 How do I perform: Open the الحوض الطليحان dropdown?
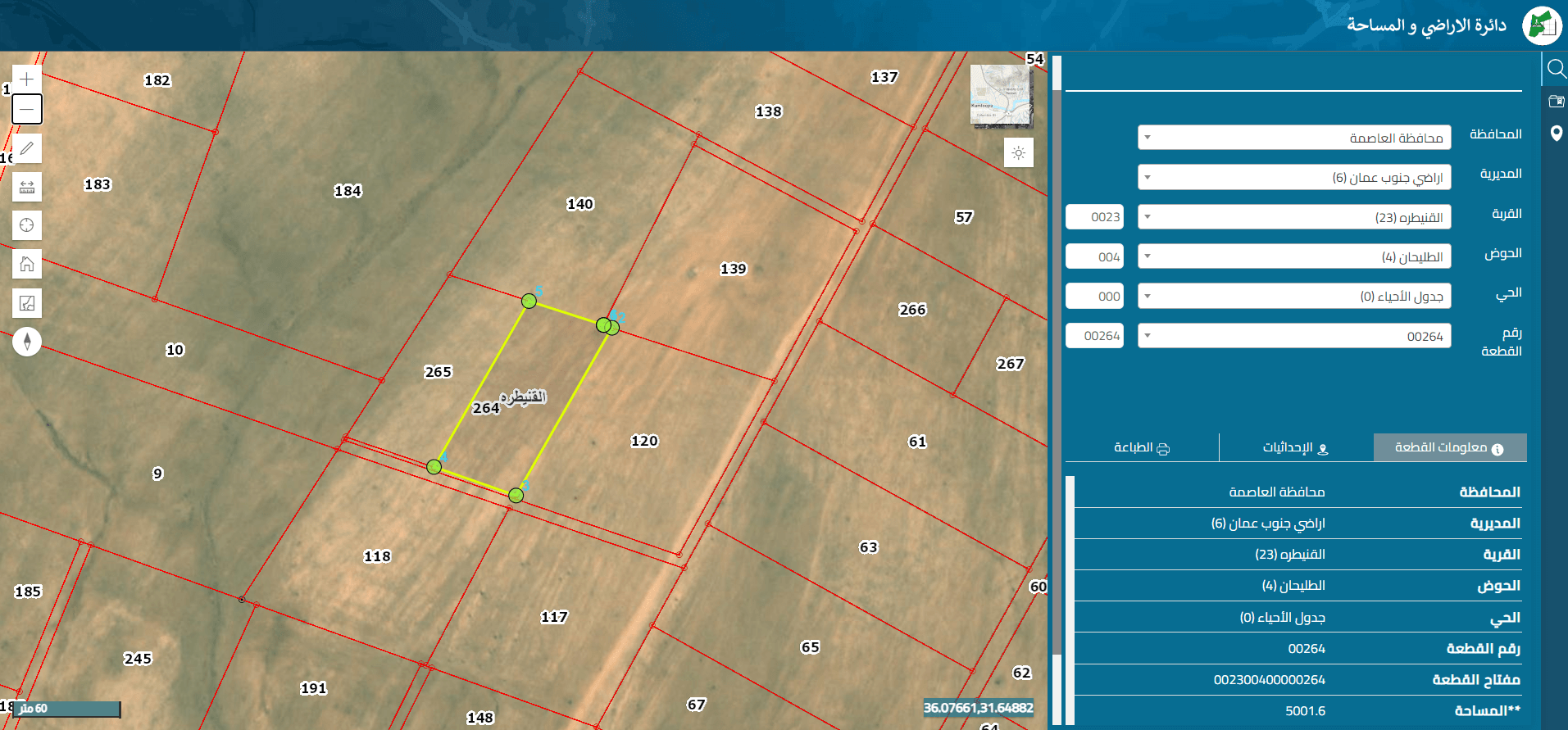tap(1294, 256)
